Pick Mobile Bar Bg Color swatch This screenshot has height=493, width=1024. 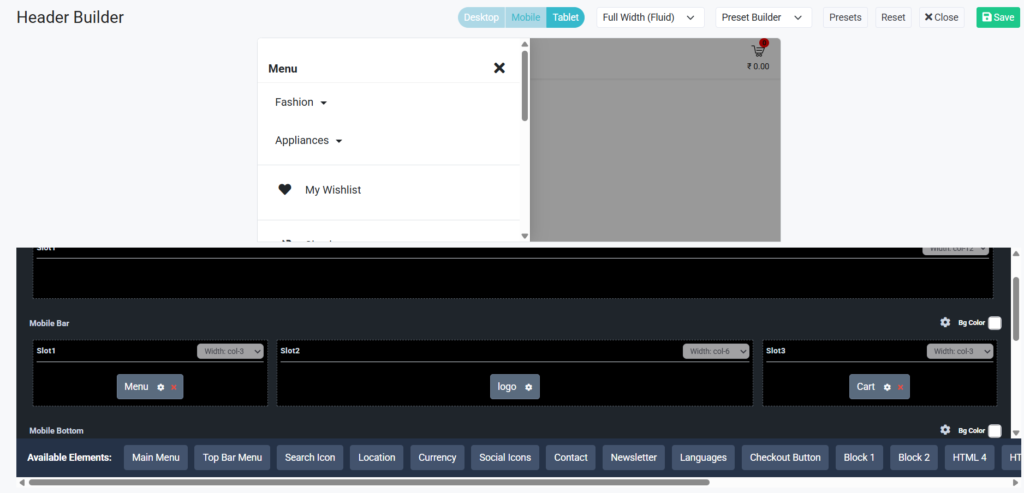[x=995, y=323]
